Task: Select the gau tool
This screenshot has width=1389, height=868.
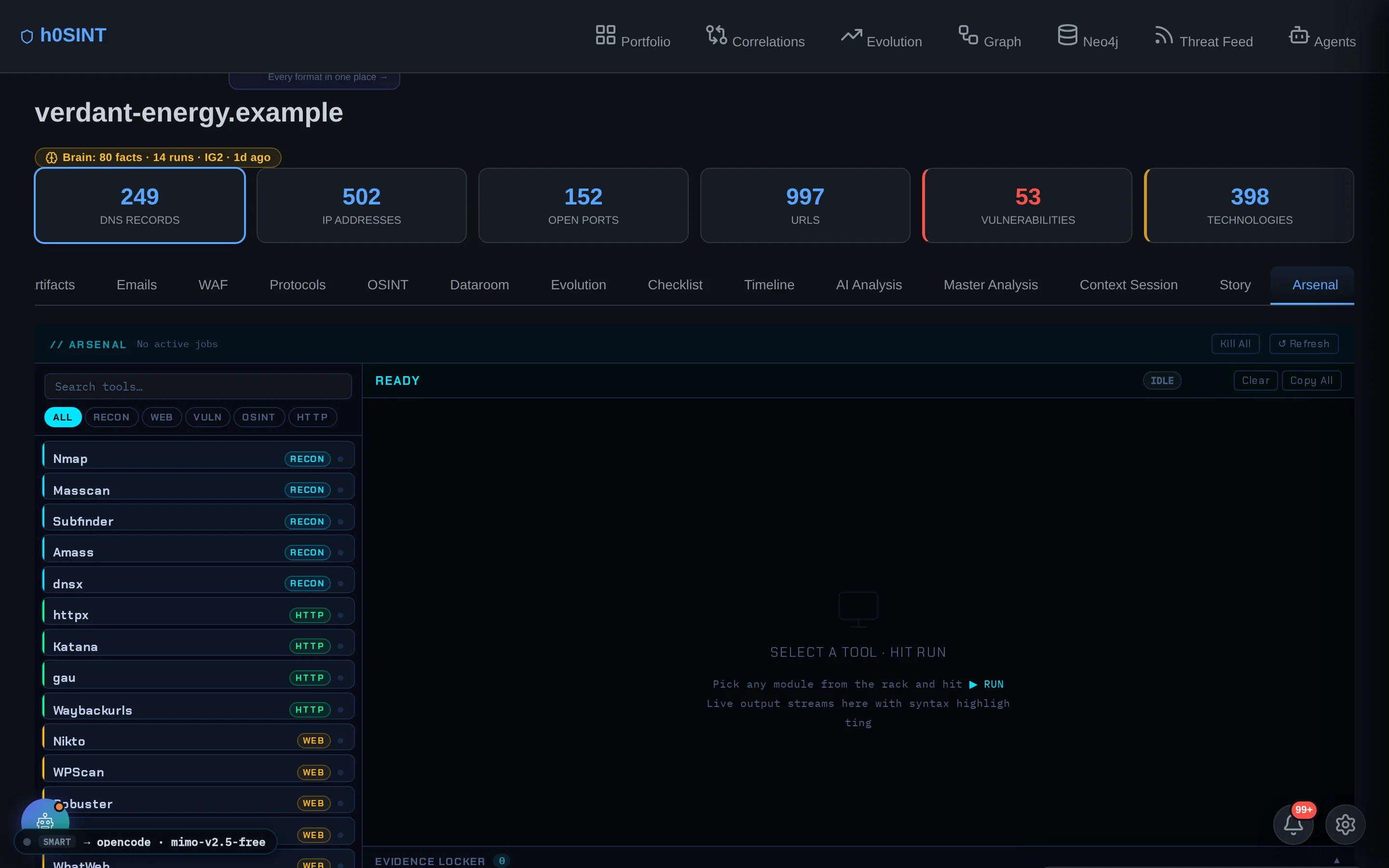Action: click(x=198, y=675)
